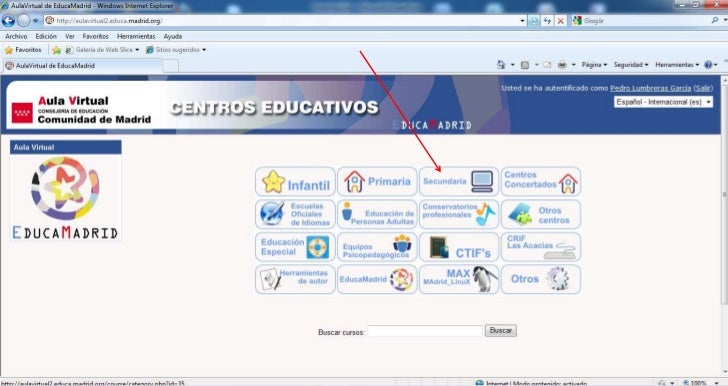Open Escuelas Oficiales de Idiomas tile

(295, 214)
